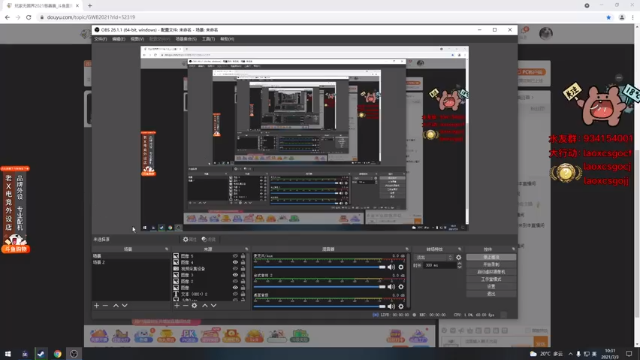Screen dimensions: 640x360
Task: Open the 编辑(E) menu in OBS
Action: [x=119, y=39]
